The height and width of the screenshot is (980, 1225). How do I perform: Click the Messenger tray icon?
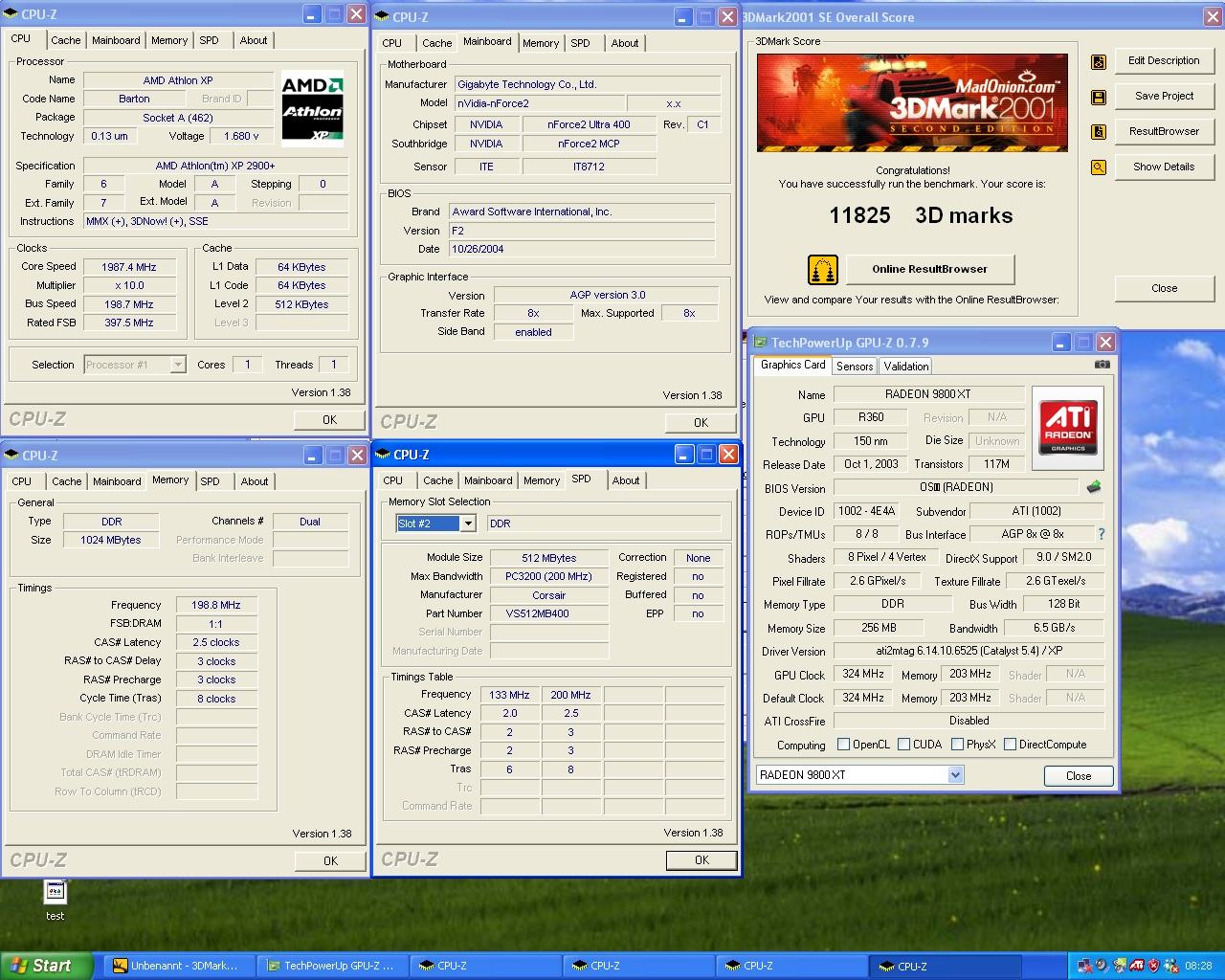1172,966
